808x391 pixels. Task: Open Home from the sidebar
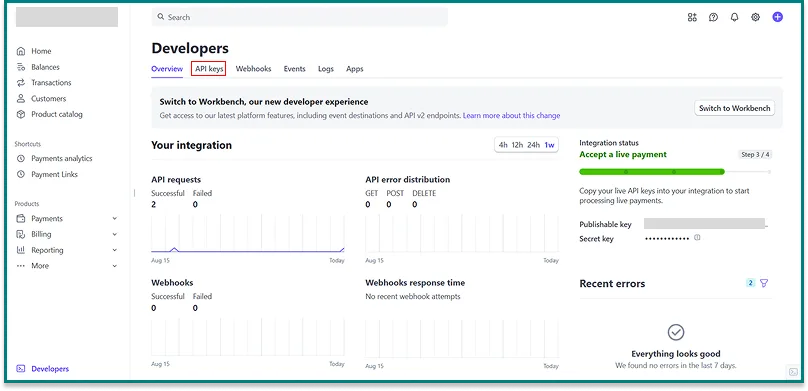click(41, 51)
